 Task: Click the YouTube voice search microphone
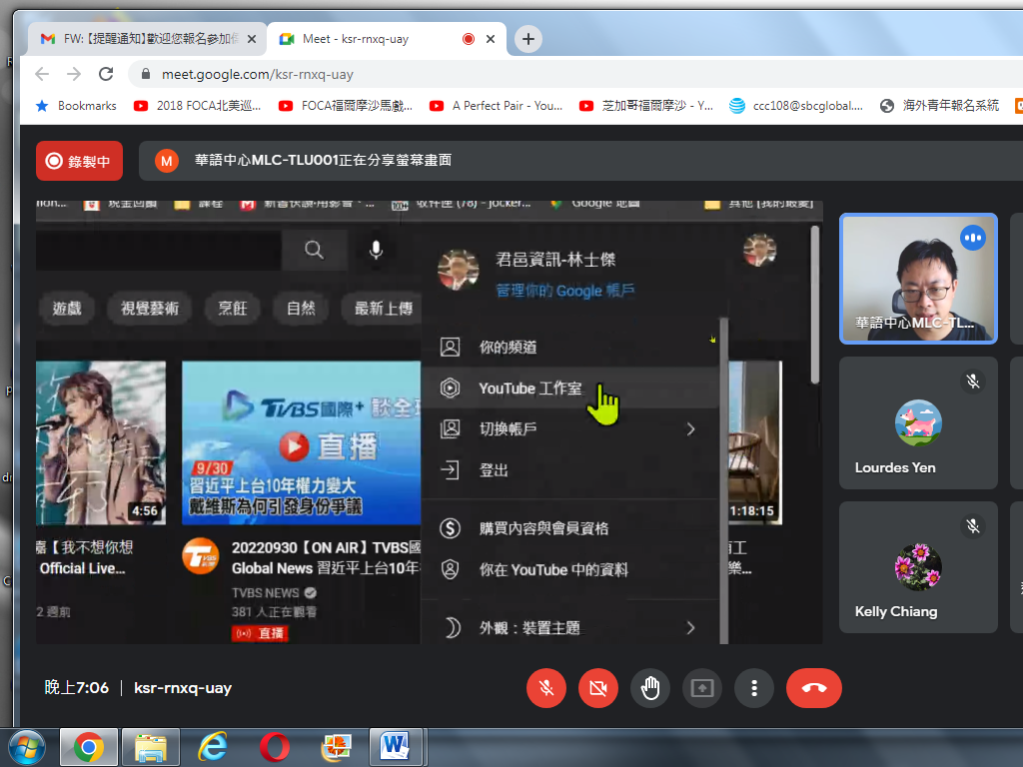coord(376,251)
